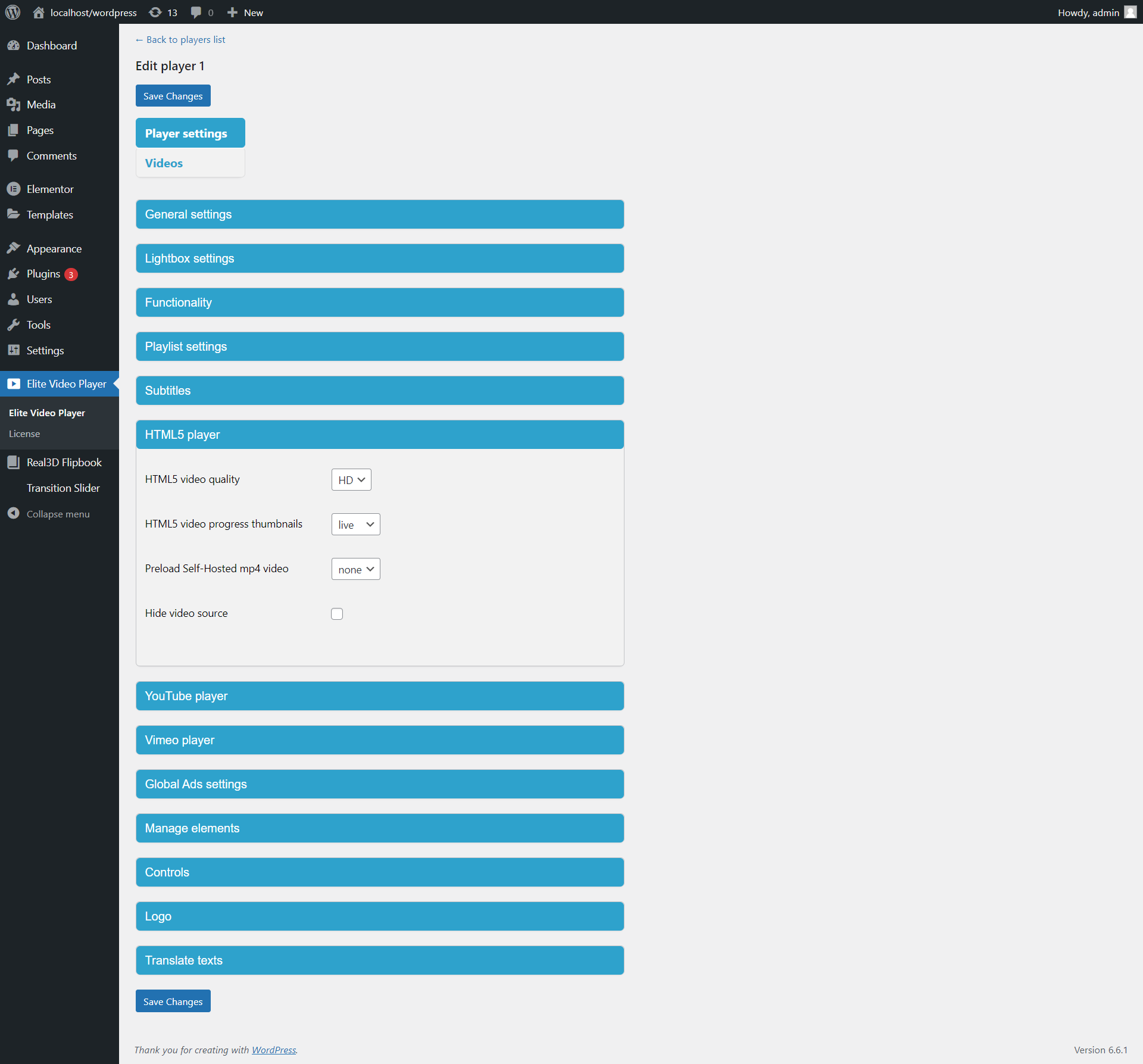The height and width of the screenshot is (1064, 1143).
Task: Click the WordPress logo icon
Action: tap(13, 12)
